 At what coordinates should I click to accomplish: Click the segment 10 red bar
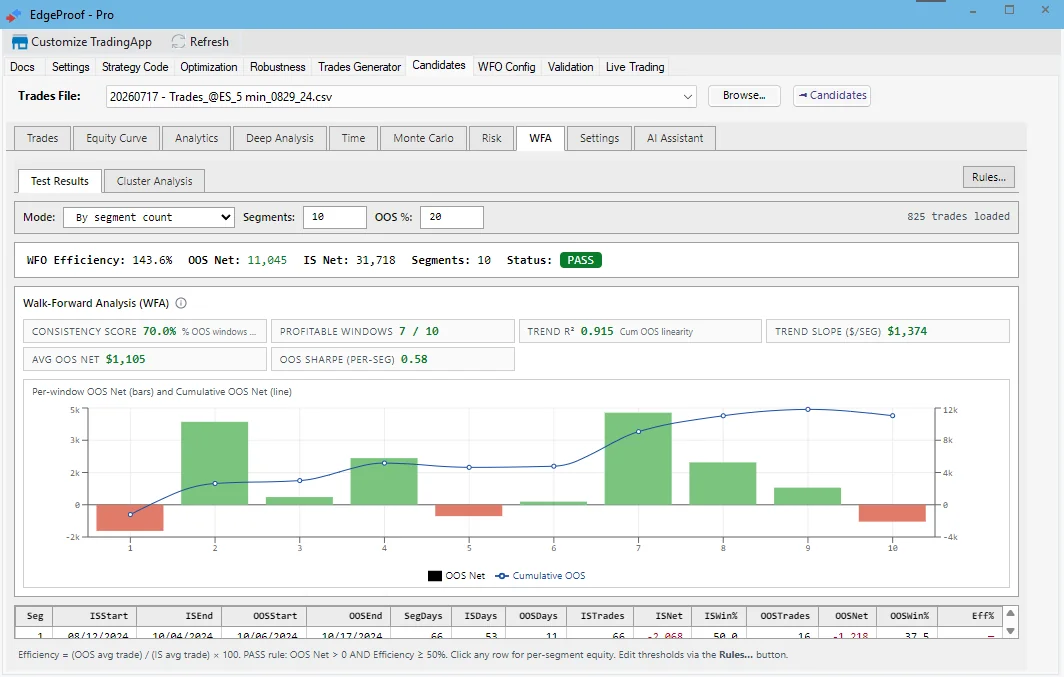pyautogui.click(x=892, y=513)
